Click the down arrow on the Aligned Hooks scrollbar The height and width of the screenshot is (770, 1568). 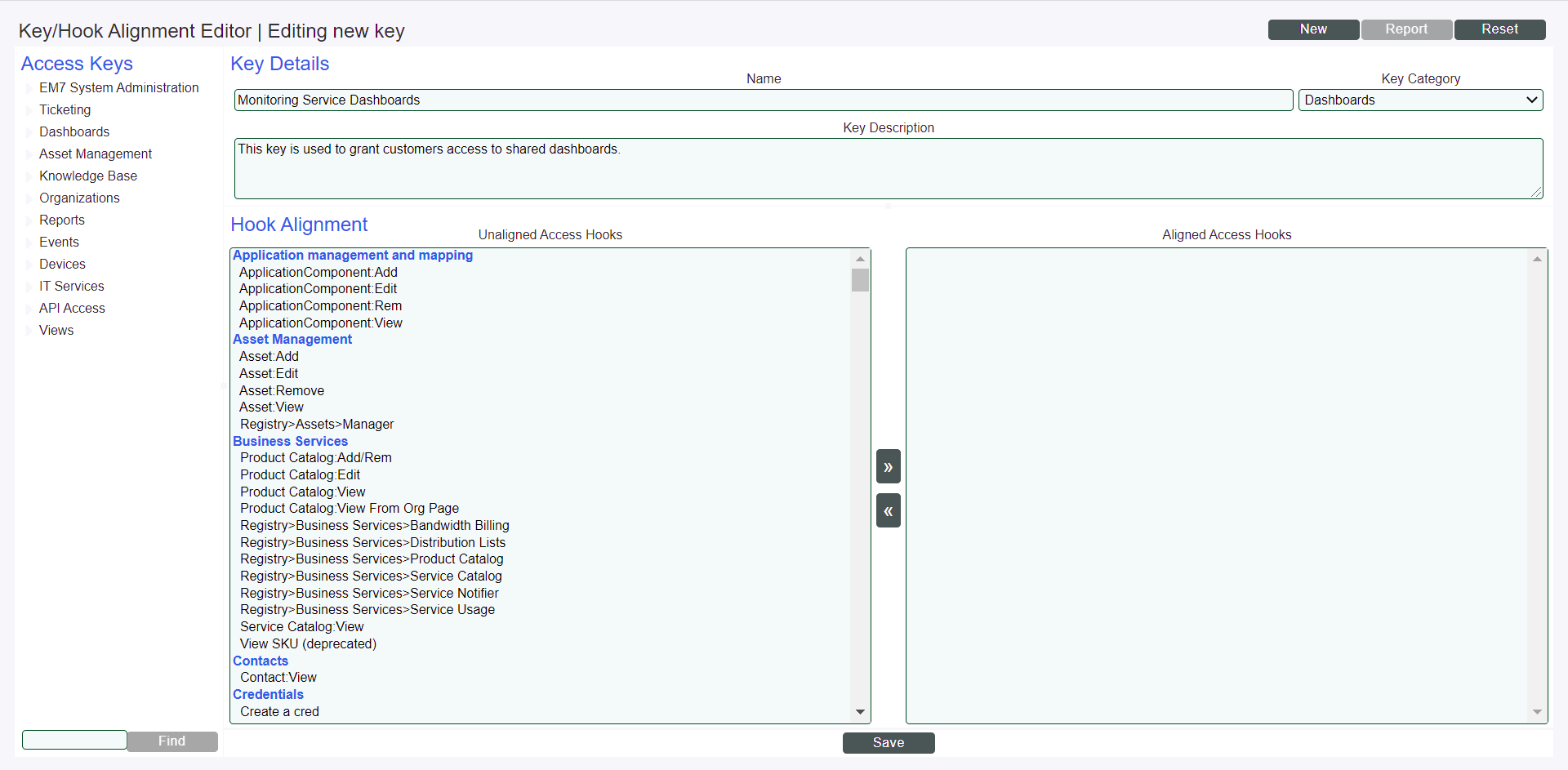coord(1537,711)
